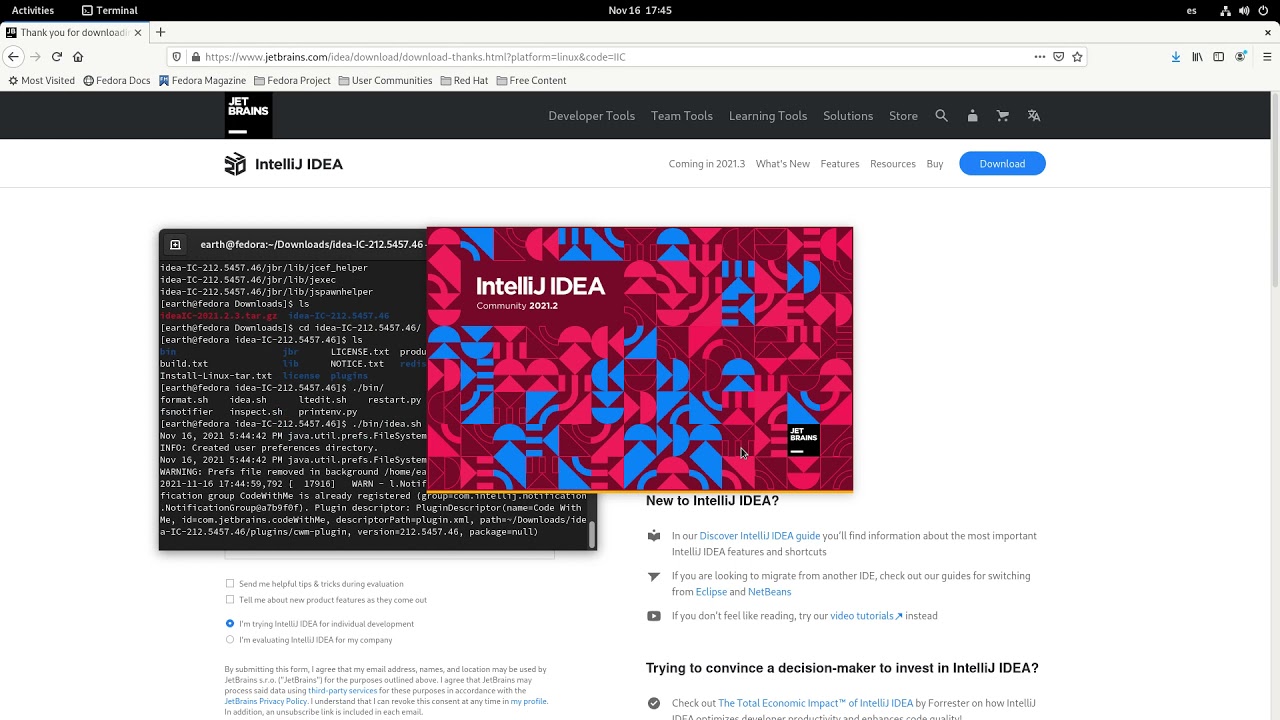This screenshot has width=1280, height=720.
Task: Expand Free Content bookmarks folder
Action: coord(531,81)
